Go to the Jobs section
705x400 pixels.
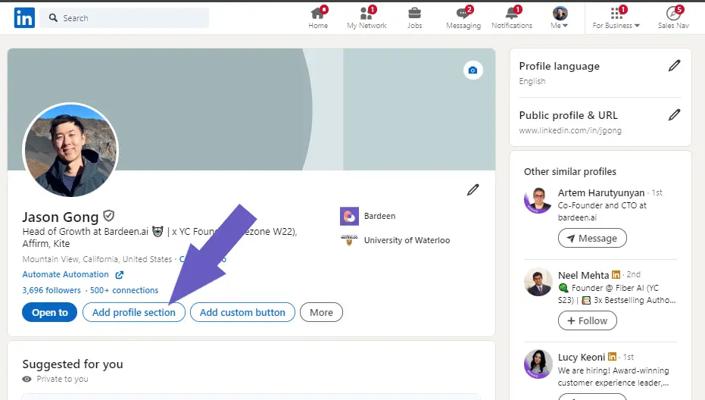pos(415,18)
